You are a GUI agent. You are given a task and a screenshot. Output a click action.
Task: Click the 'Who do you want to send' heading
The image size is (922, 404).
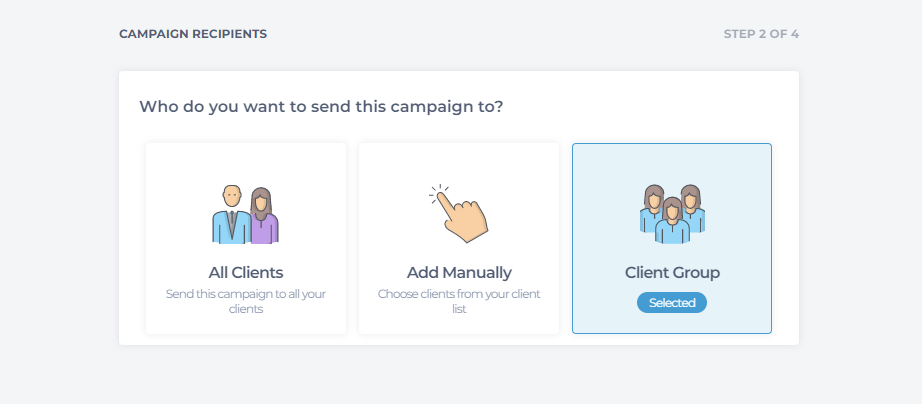[x=321, y=107]
